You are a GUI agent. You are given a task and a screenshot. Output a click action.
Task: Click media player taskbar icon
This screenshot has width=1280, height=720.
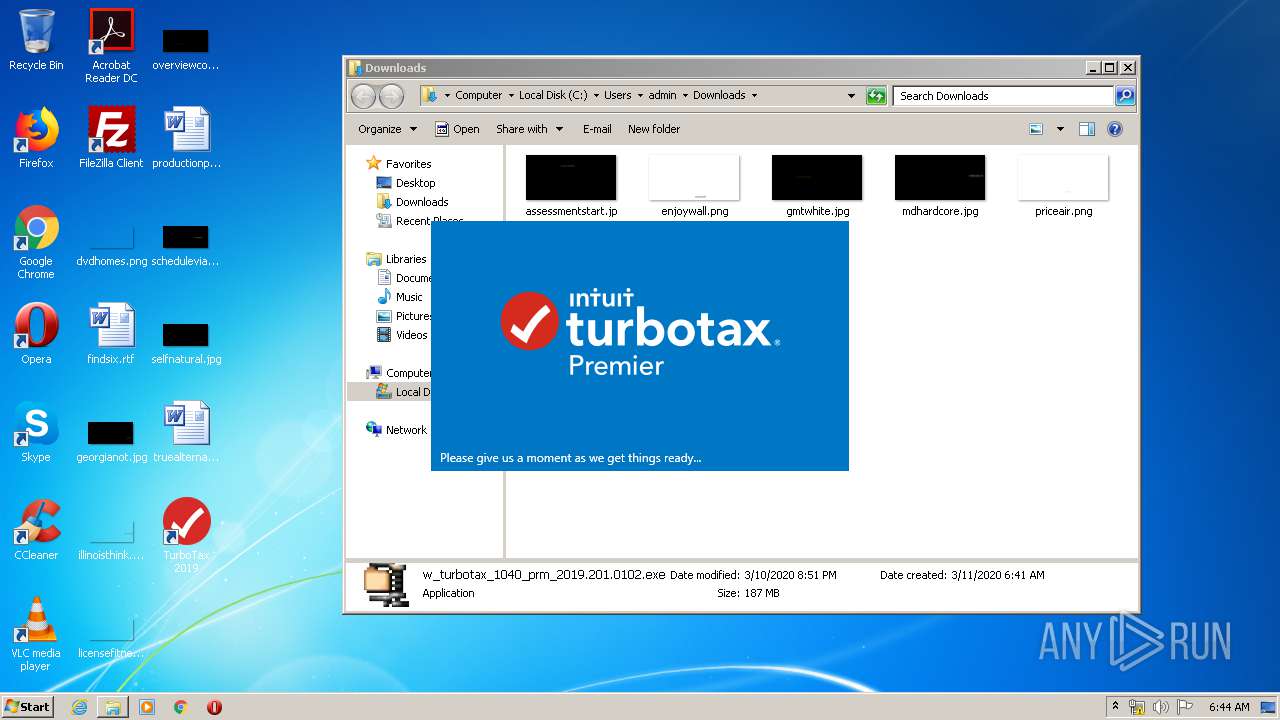coord(147,707)
